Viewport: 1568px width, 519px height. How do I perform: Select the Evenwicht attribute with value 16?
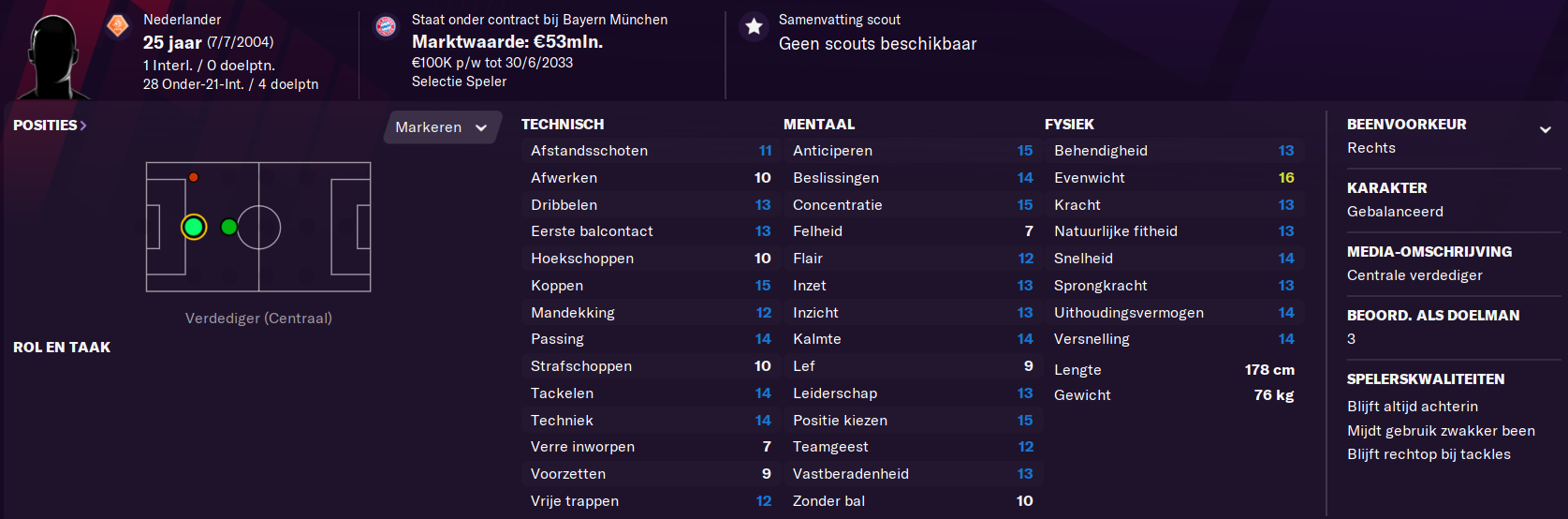(x=1174, y=178)
